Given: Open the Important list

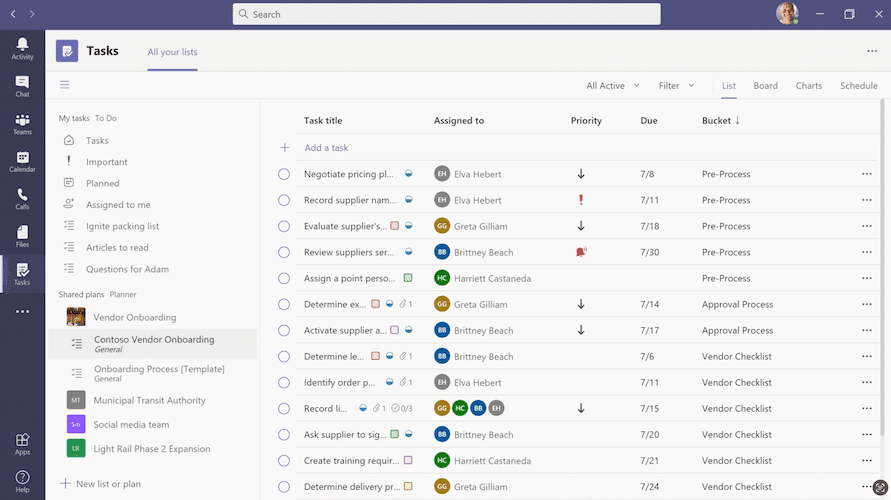Looking at the screenshot, I should click(107, 162).
